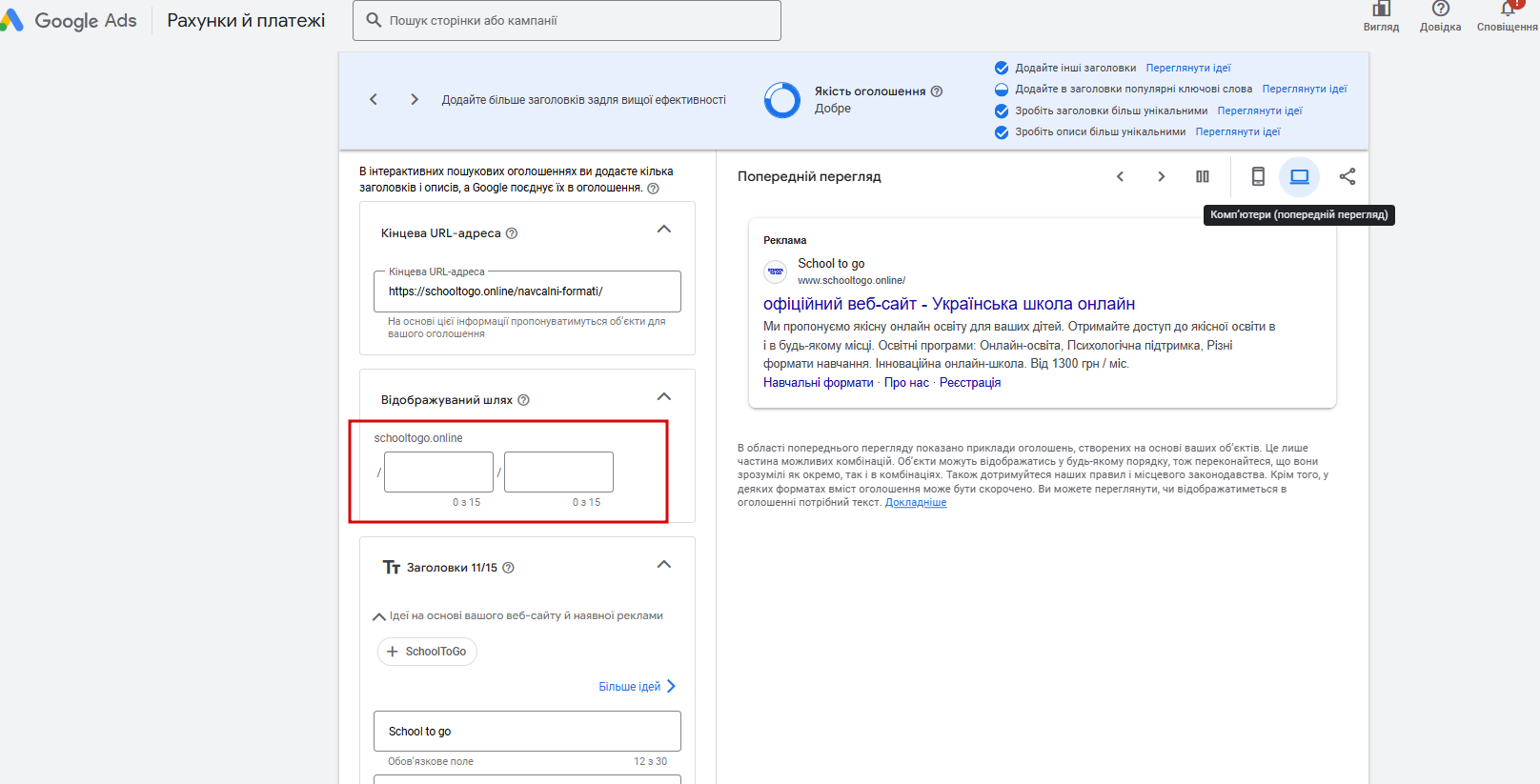The image size is (1540, 784).
Task: Open help icon beside Відображуваний шлях
Action: (x=523, y=400)
